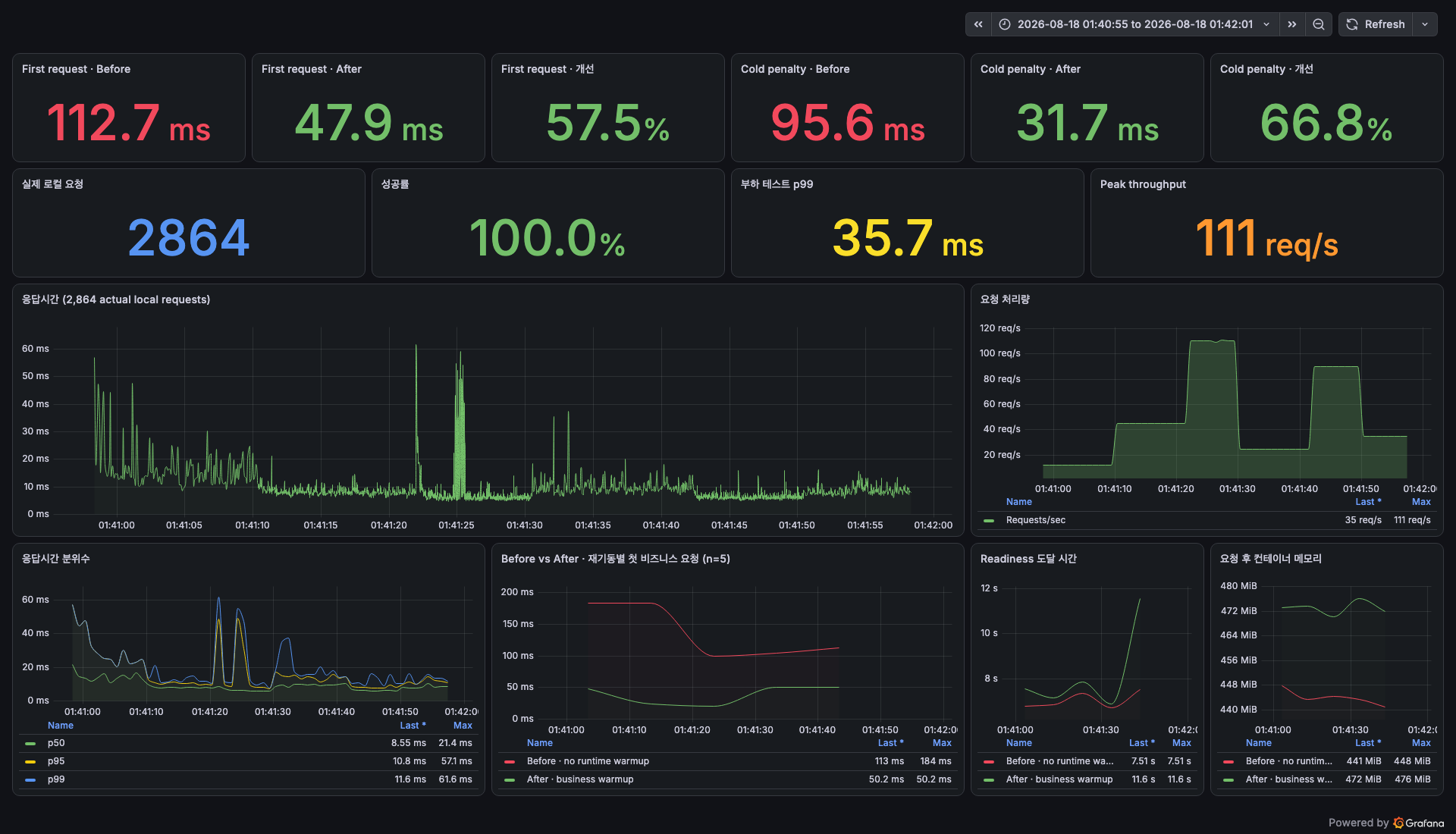Toggle 'After · business warmup' in Before vs After legend
The image size is (1456, 834).
pos(580,779)
